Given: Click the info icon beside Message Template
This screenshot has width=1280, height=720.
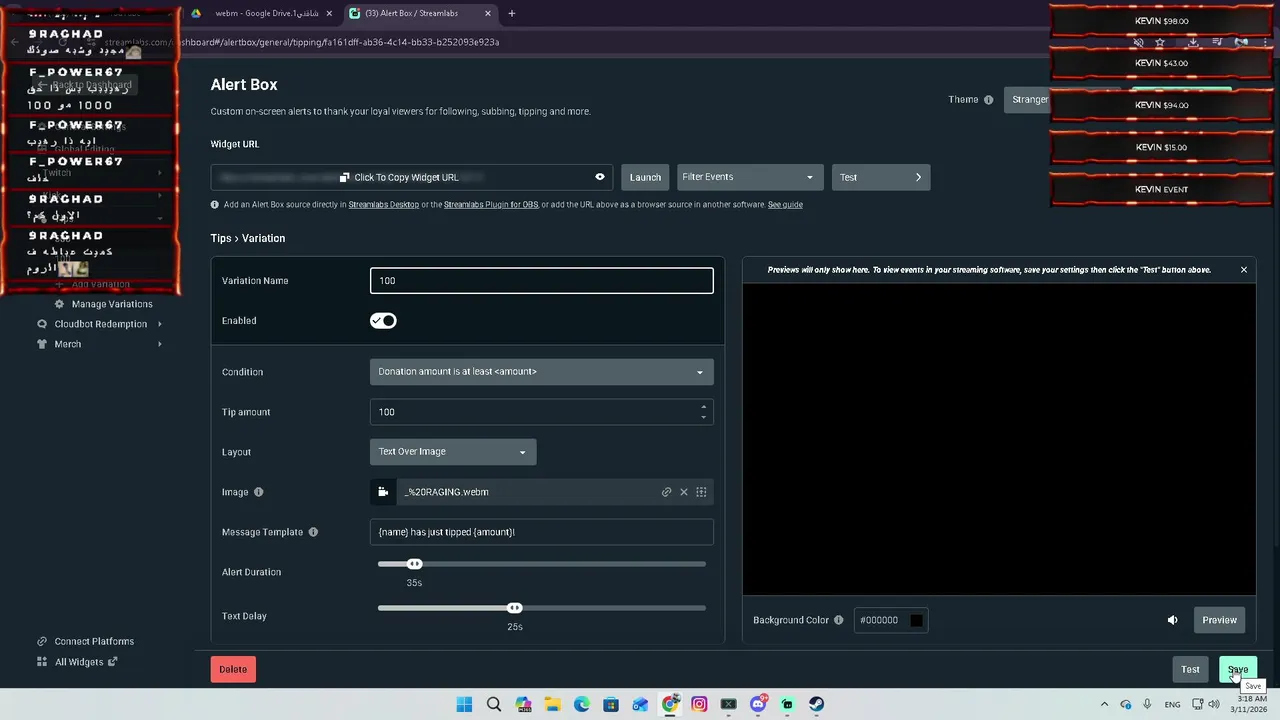Looking at the screenshot, I should 313,532.
